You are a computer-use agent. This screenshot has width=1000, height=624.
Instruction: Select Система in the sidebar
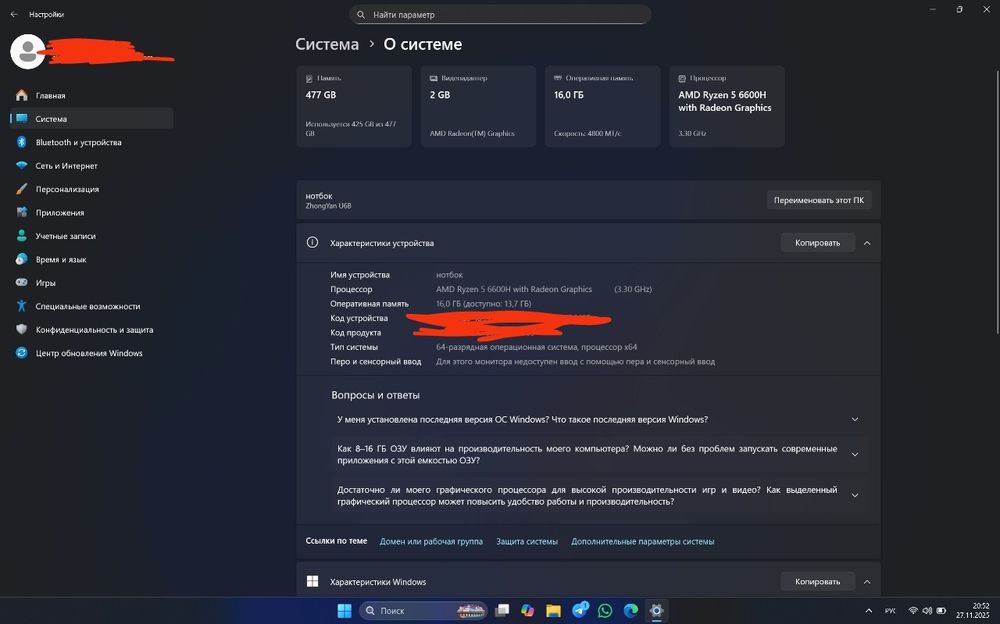coord(91,119)
